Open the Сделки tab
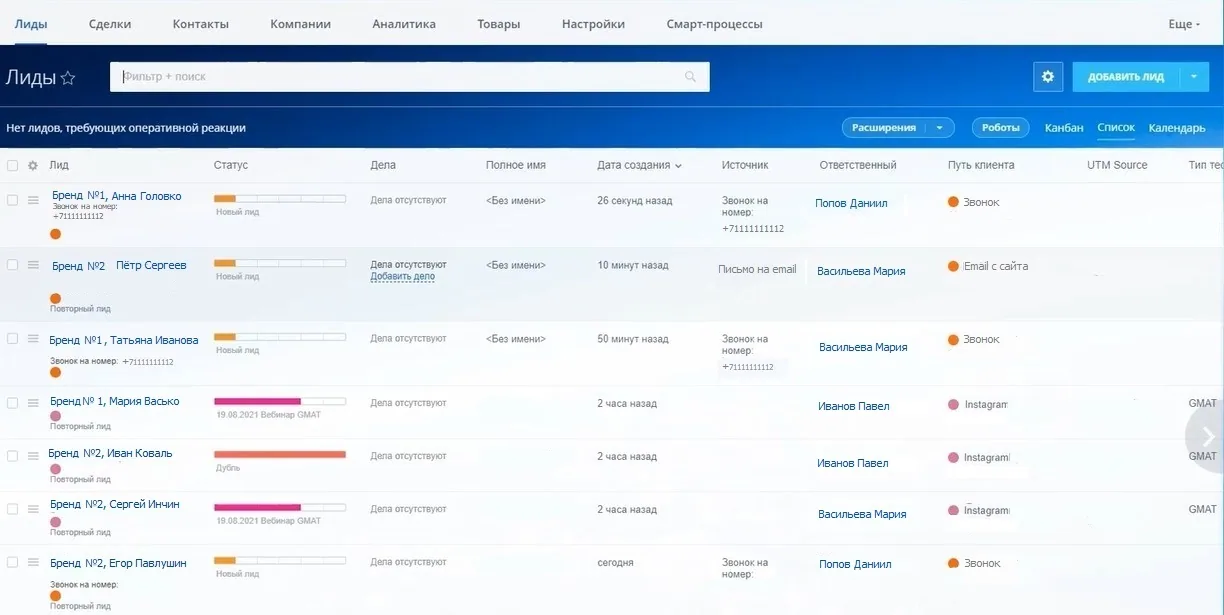The width and height of the screenshot is (1224, 615). [110, 24]
